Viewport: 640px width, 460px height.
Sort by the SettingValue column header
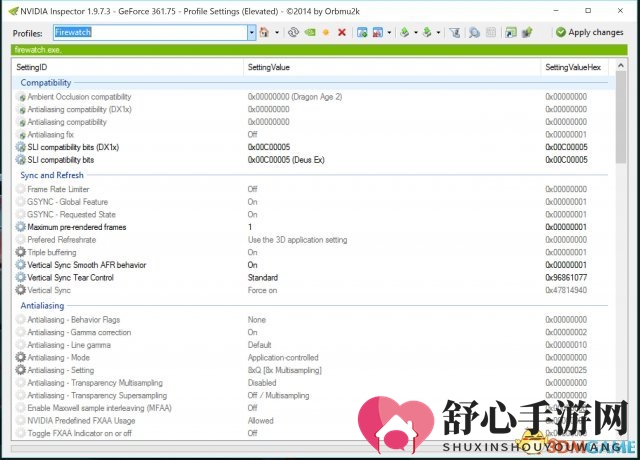click(x=392, y=67)
